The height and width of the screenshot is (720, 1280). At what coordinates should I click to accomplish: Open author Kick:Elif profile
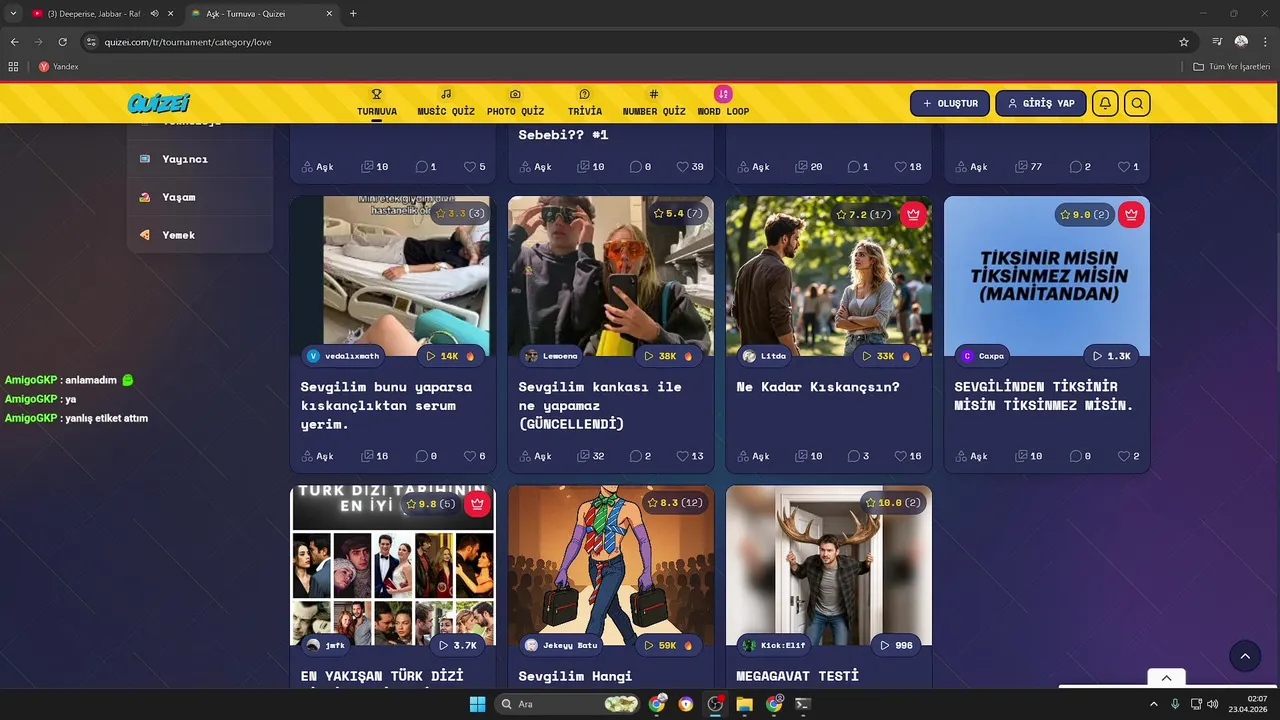click(775, 645)
